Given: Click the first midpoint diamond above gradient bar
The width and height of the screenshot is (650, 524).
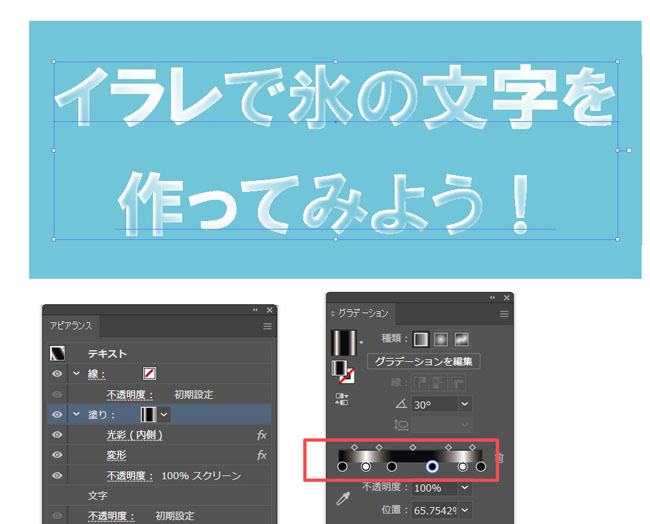Looking at the screenshot, I should tap(354, 447).
